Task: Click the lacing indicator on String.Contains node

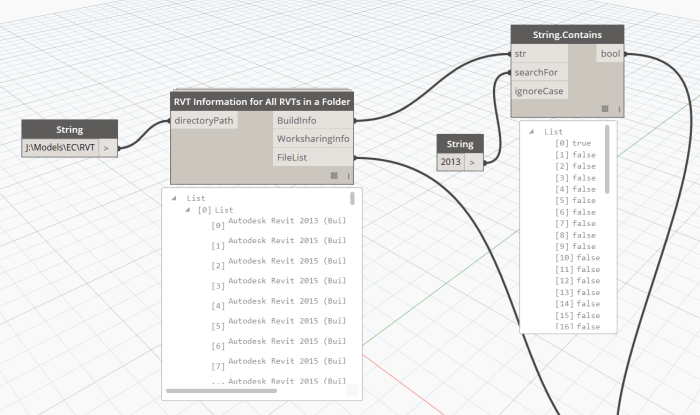Action: coord(618,110)
